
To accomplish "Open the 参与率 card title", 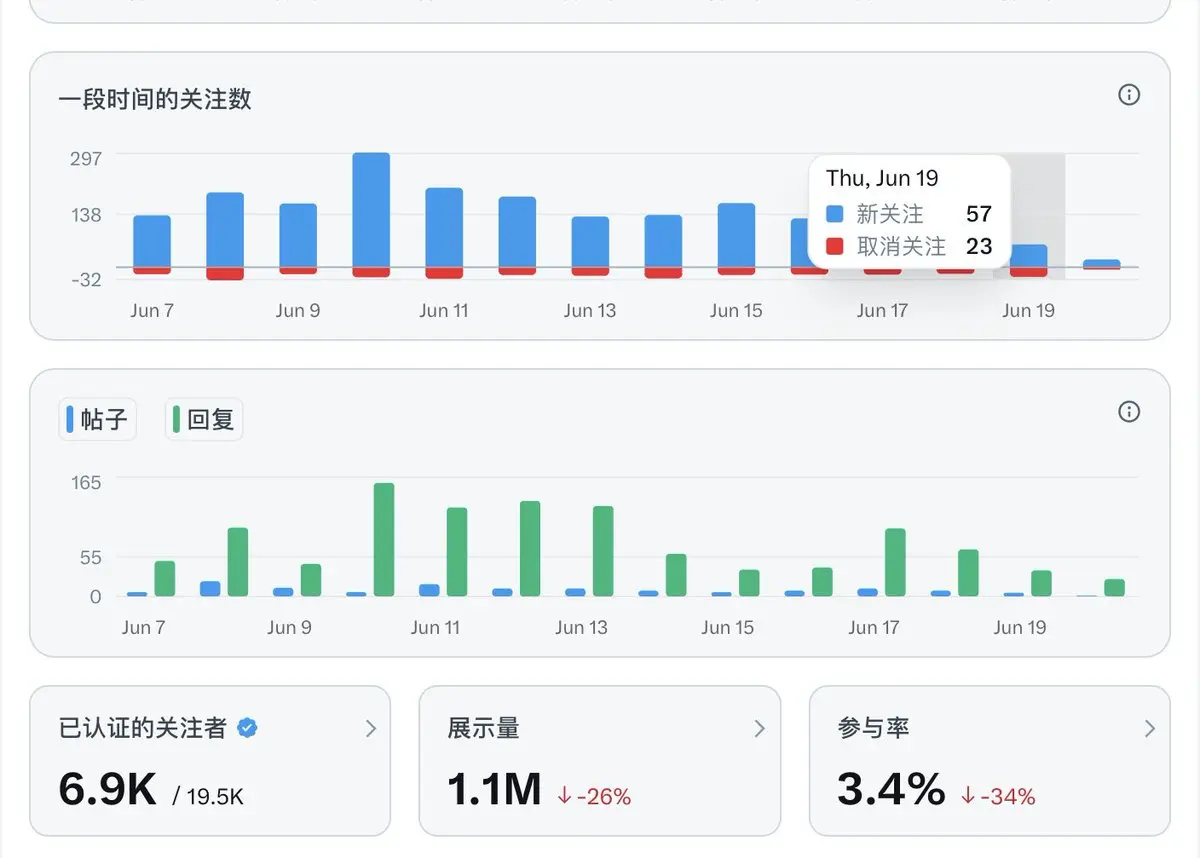I will tap(874, 729).
